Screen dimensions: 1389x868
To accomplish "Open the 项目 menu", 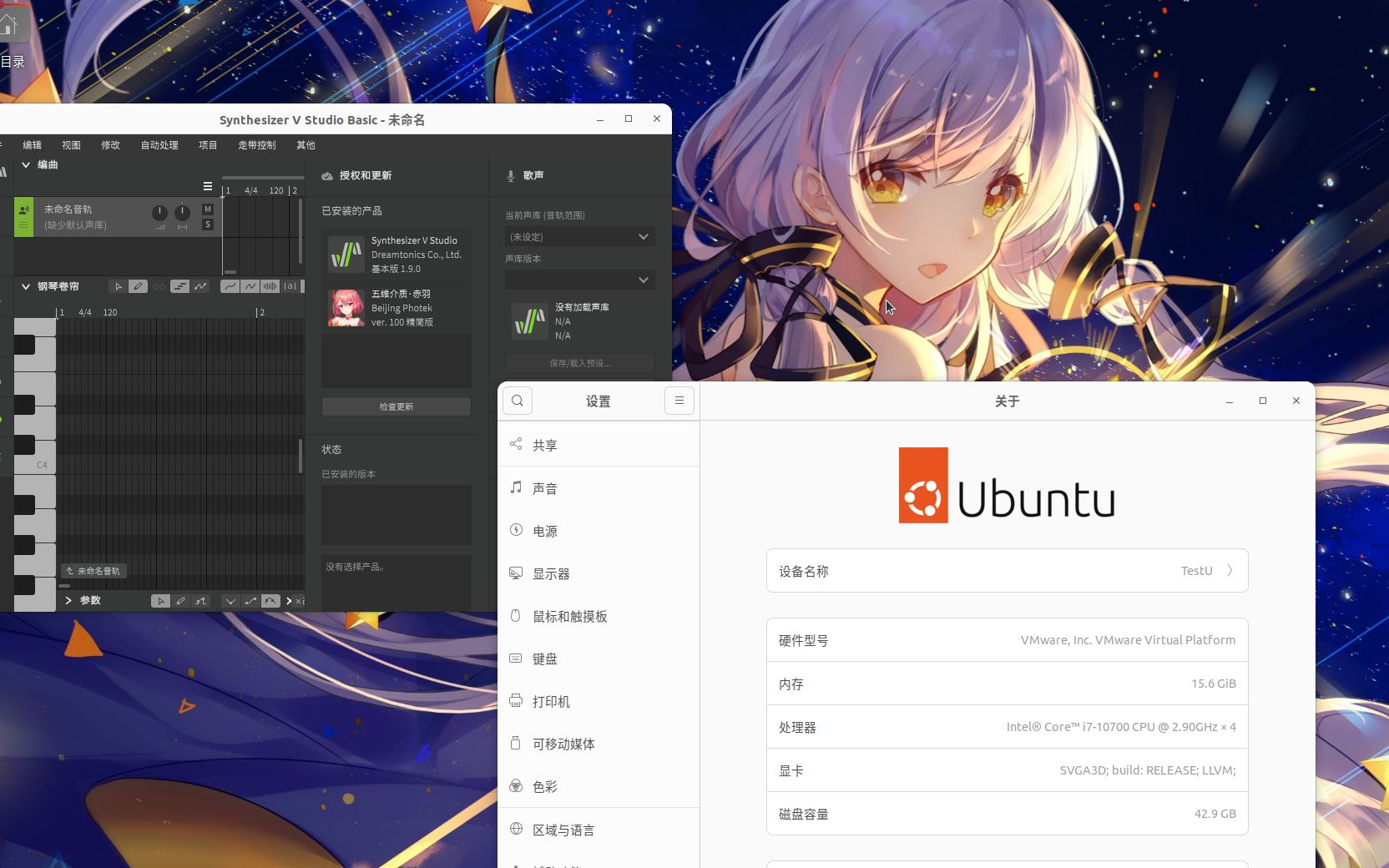I will (208, 145).
